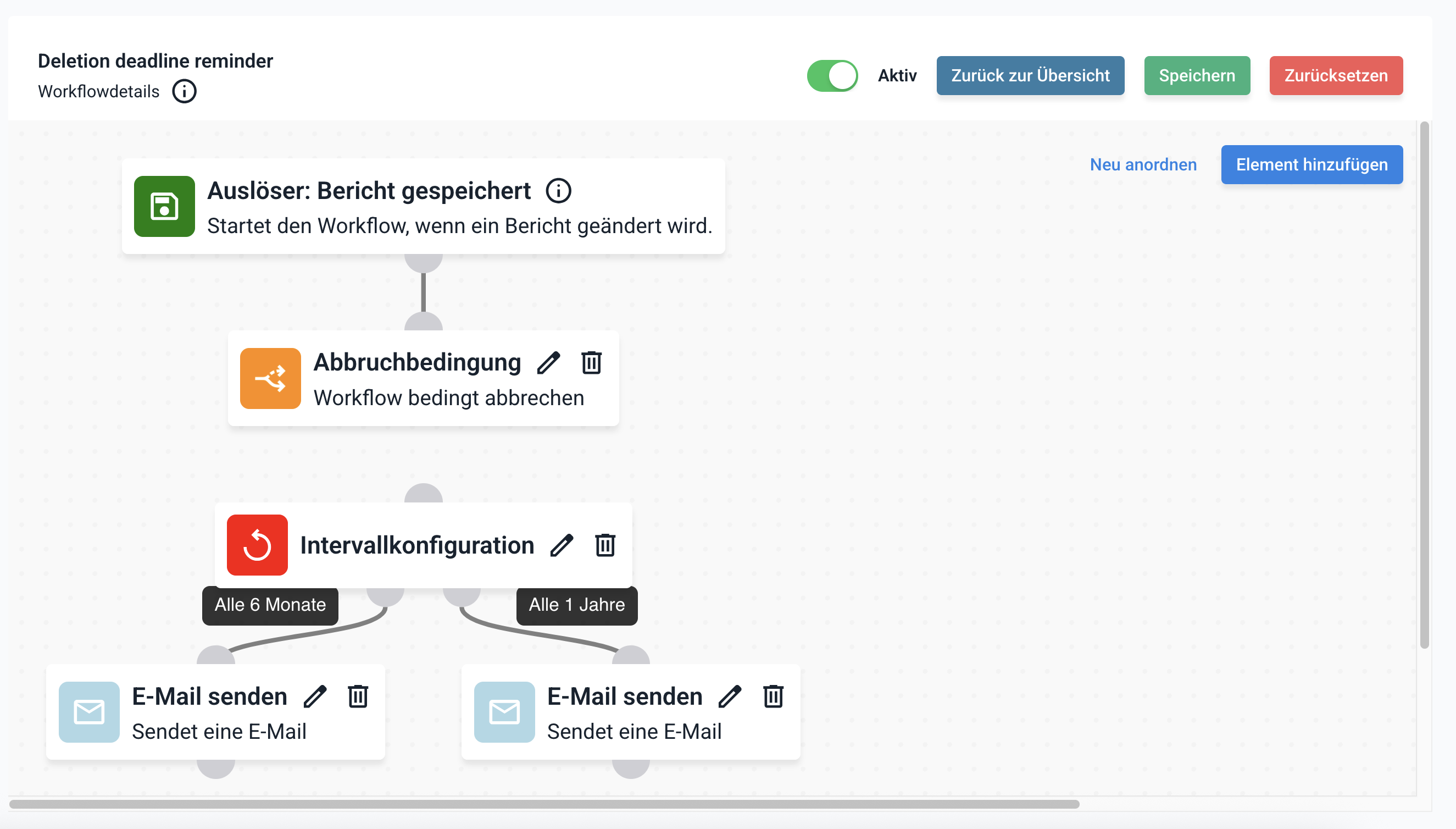Delete the Abbruchbedingung element

click(591, 363)
